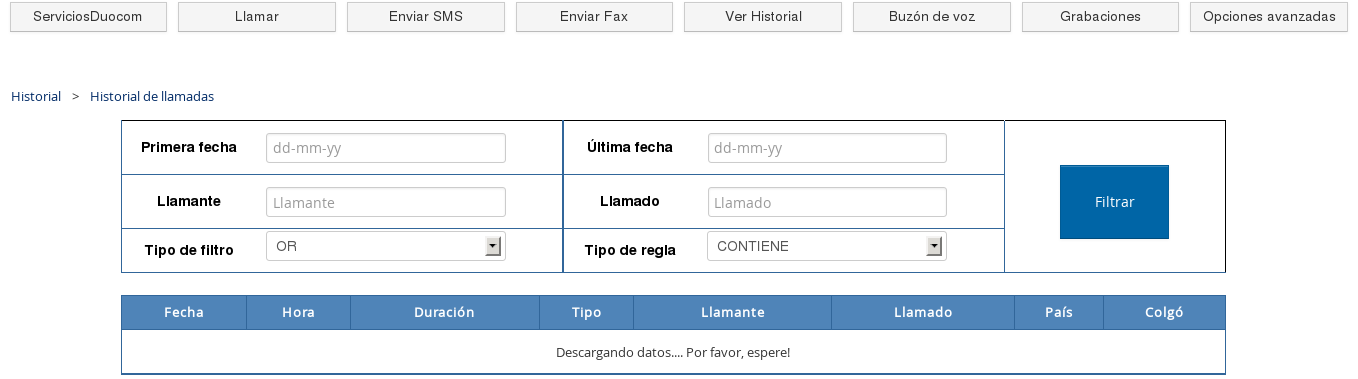
Task: Open the Grabaciones section
Action: [1101, 17]
